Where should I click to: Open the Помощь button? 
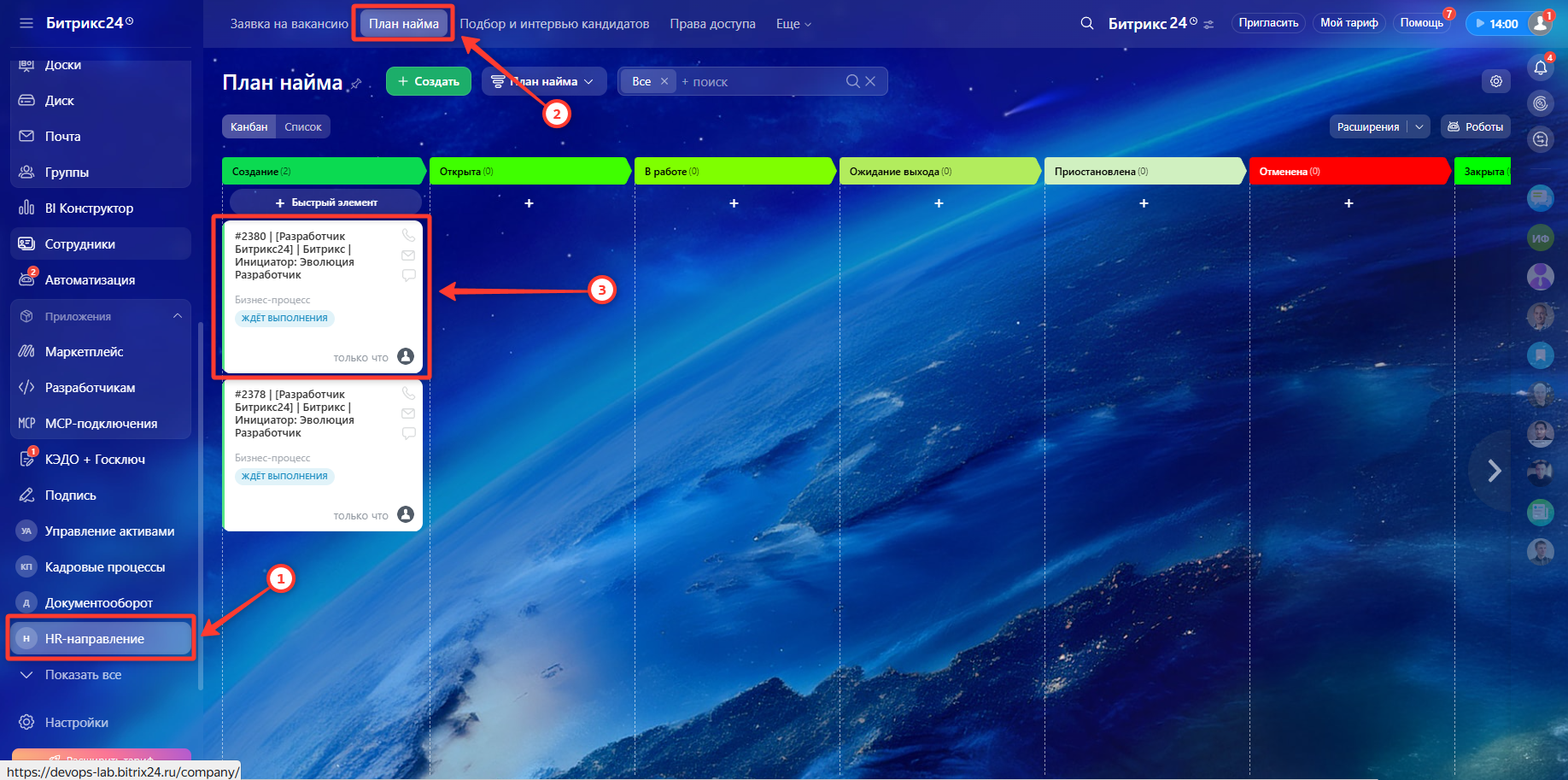pos(1422,23)
